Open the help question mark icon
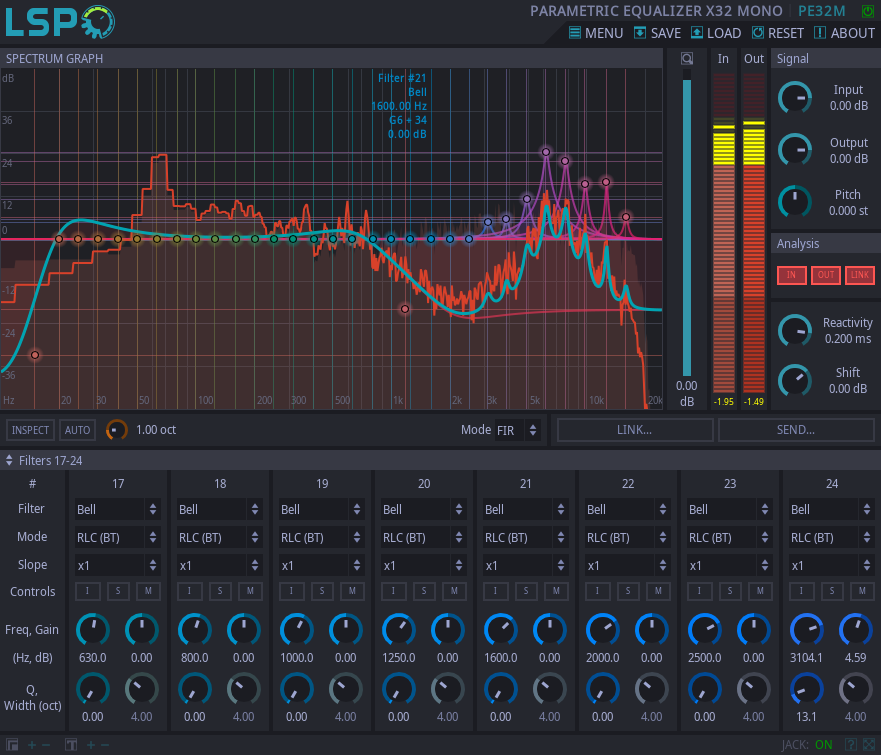 (851, 745)
